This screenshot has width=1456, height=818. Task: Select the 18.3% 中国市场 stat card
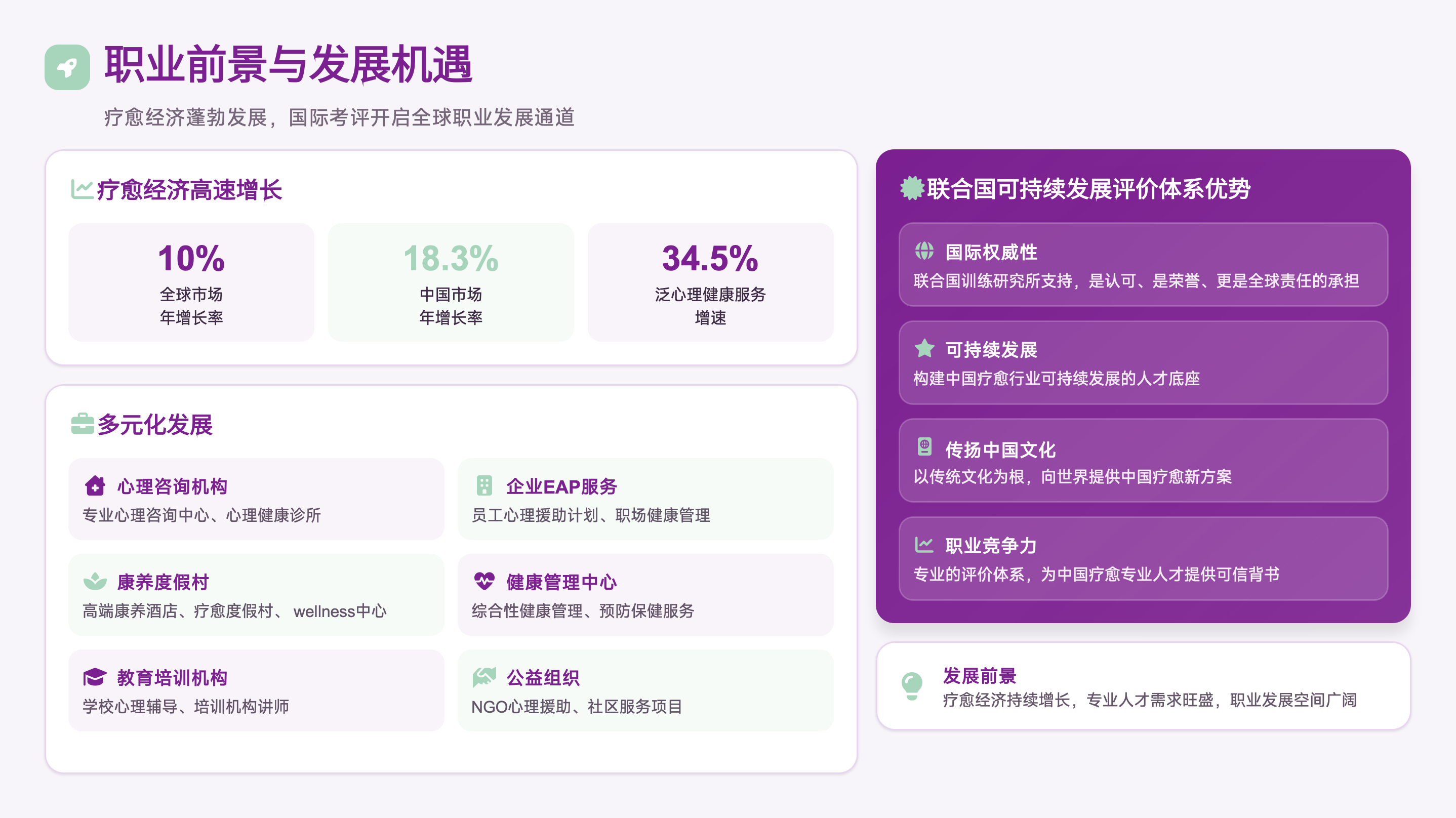pyautogui.click(x=451, y=282)
